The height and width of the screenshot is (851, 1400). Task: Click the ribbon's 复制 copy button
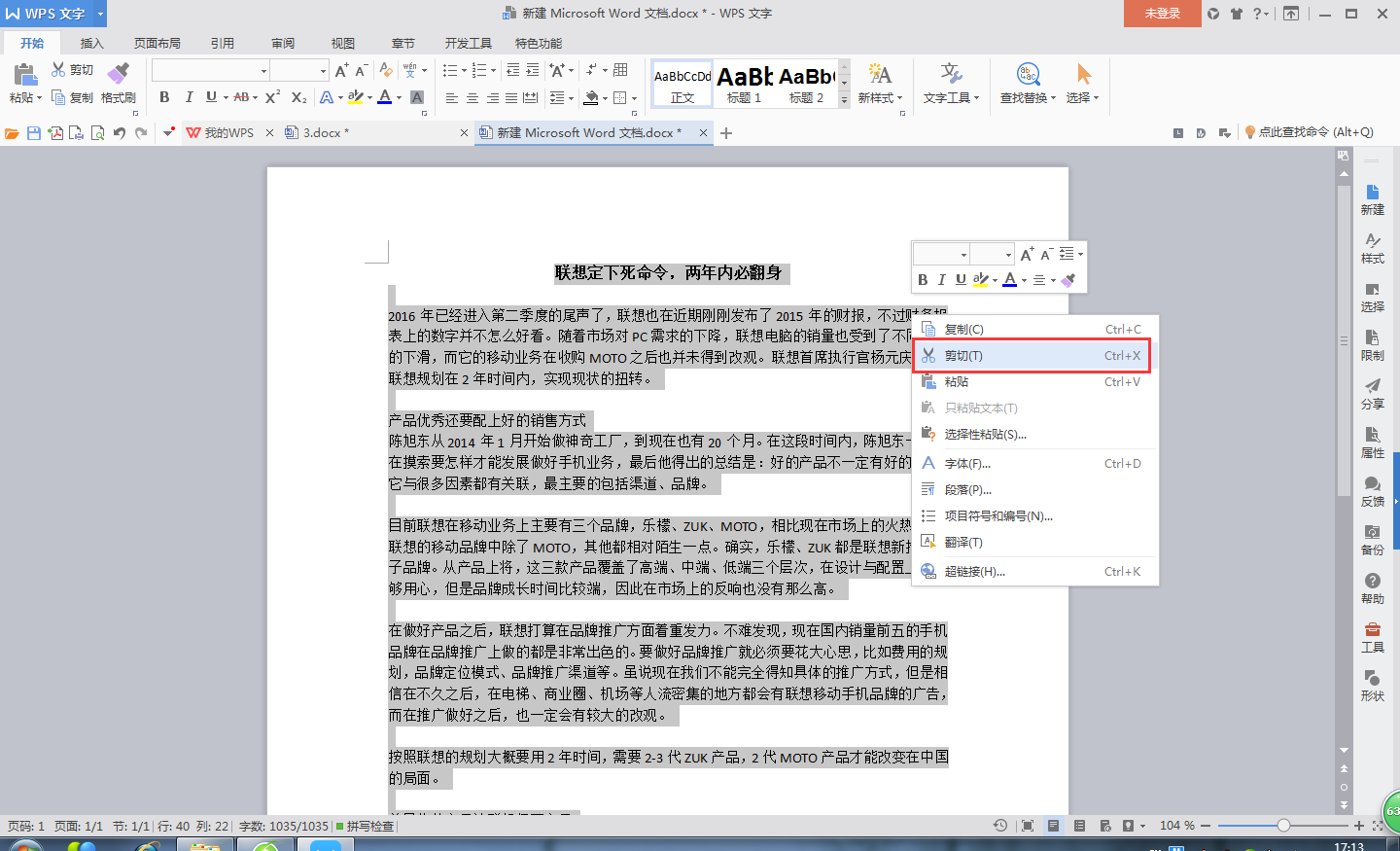tap(73, 97)
